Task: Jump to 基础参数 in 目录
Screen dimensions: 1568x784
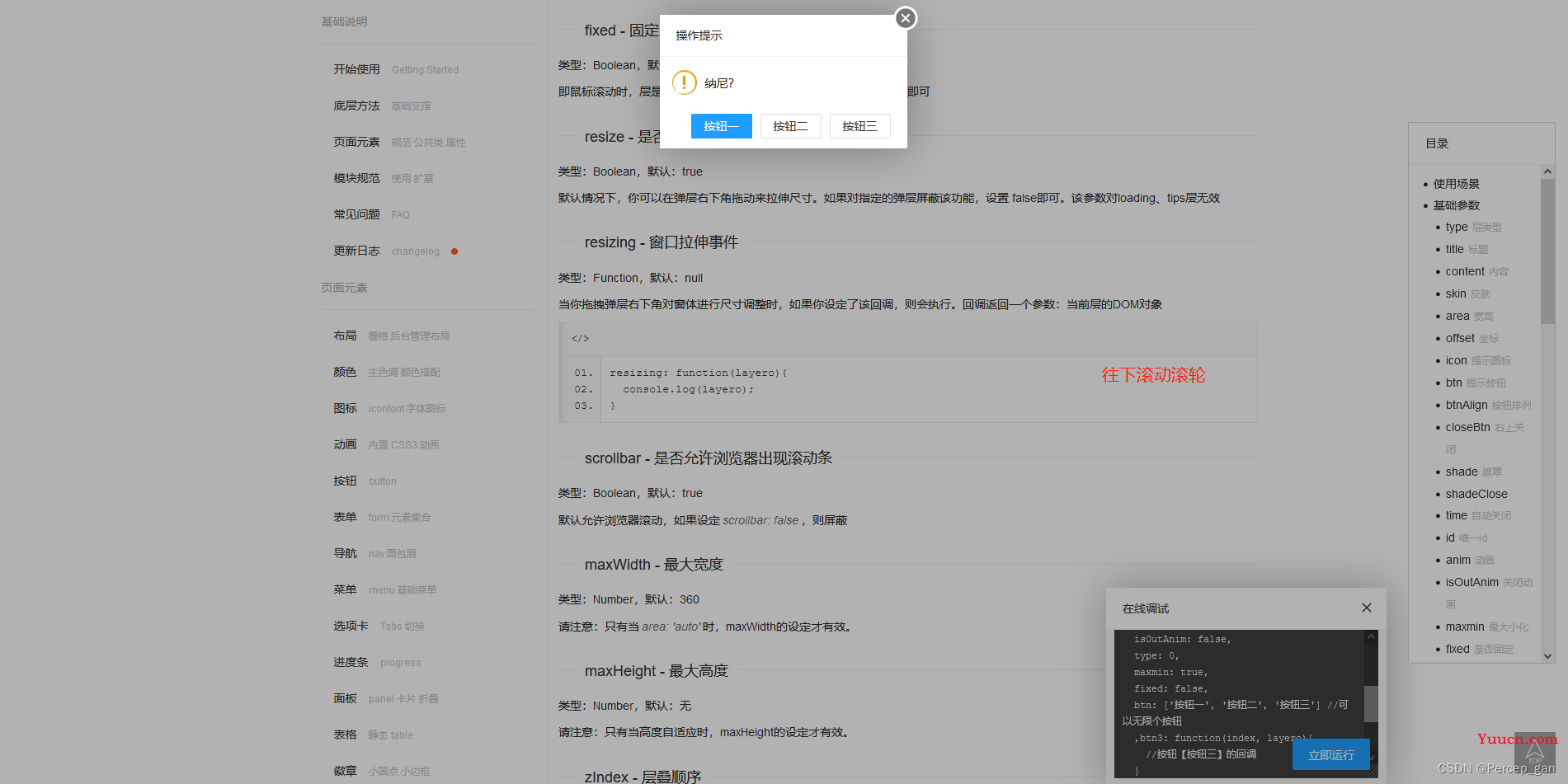Action: (x=1457, y=204)
